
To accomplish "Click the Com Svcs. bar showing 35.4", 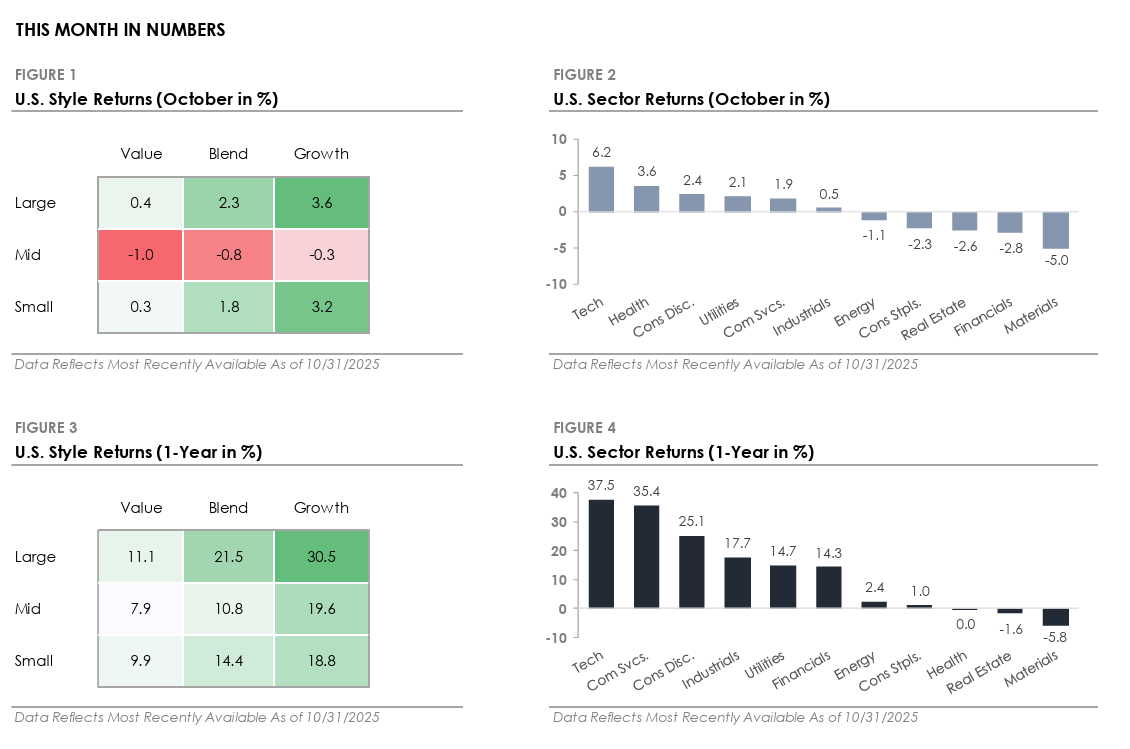I will click(646, 556).
